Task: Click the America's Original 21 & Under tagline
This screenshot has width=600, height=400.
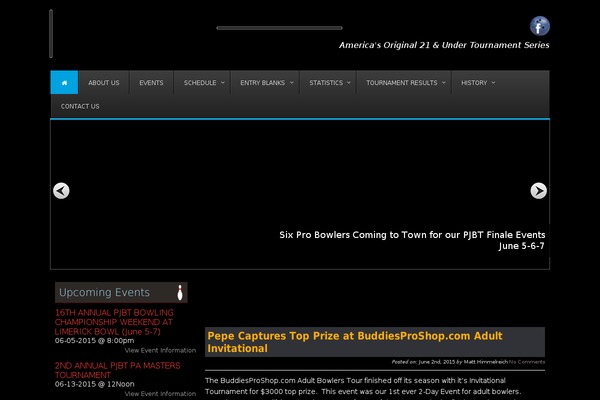Action: click(x=444, y=45)
